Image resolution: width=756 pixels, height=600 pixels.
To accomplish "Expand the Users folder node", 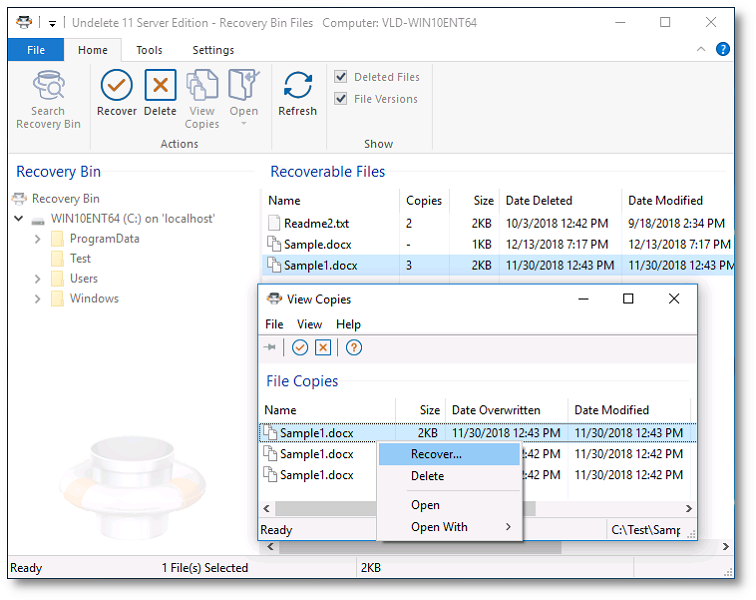I will point(38,279).
